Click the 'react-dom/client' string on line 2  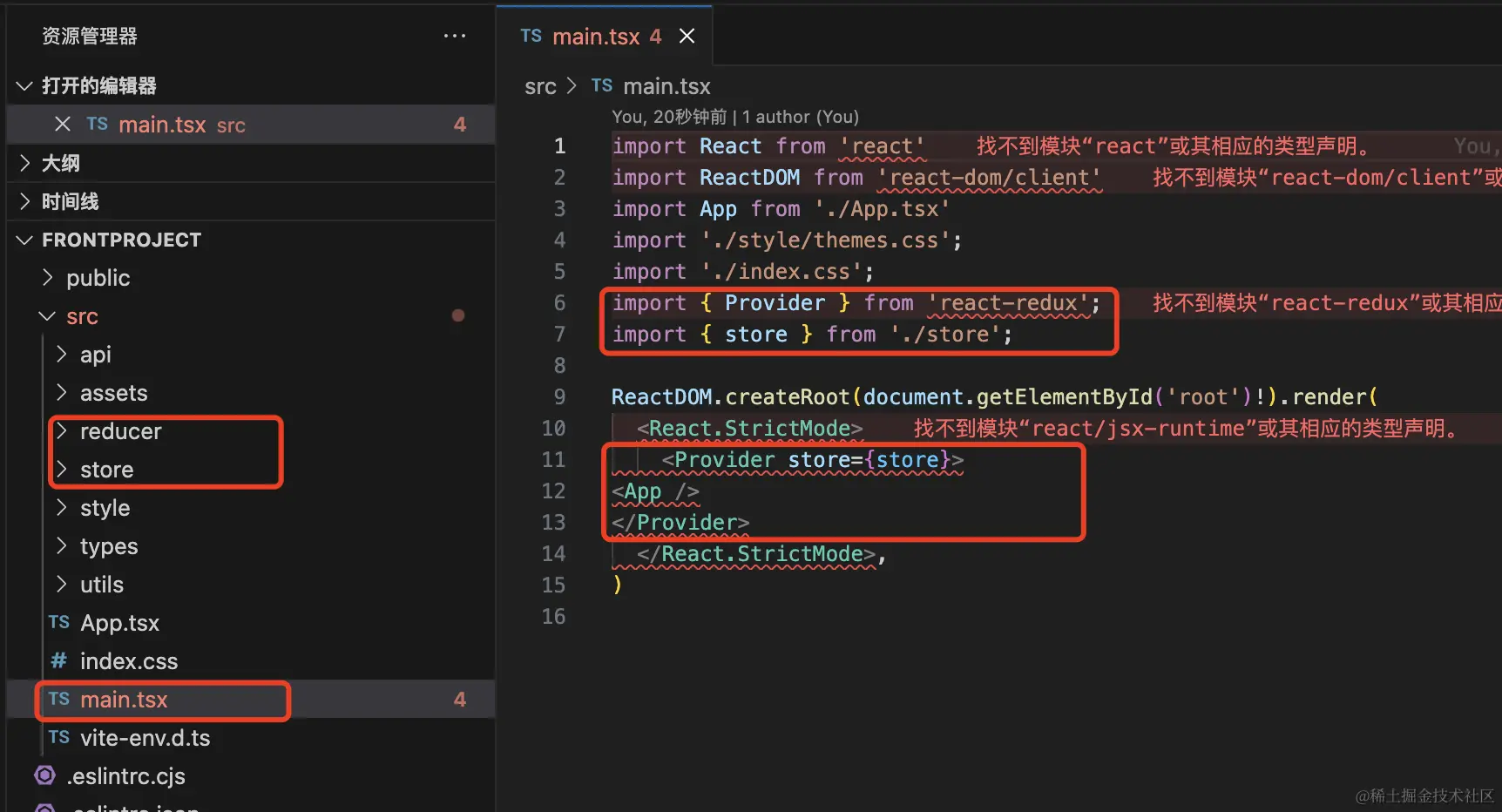[x=989, y=178]
